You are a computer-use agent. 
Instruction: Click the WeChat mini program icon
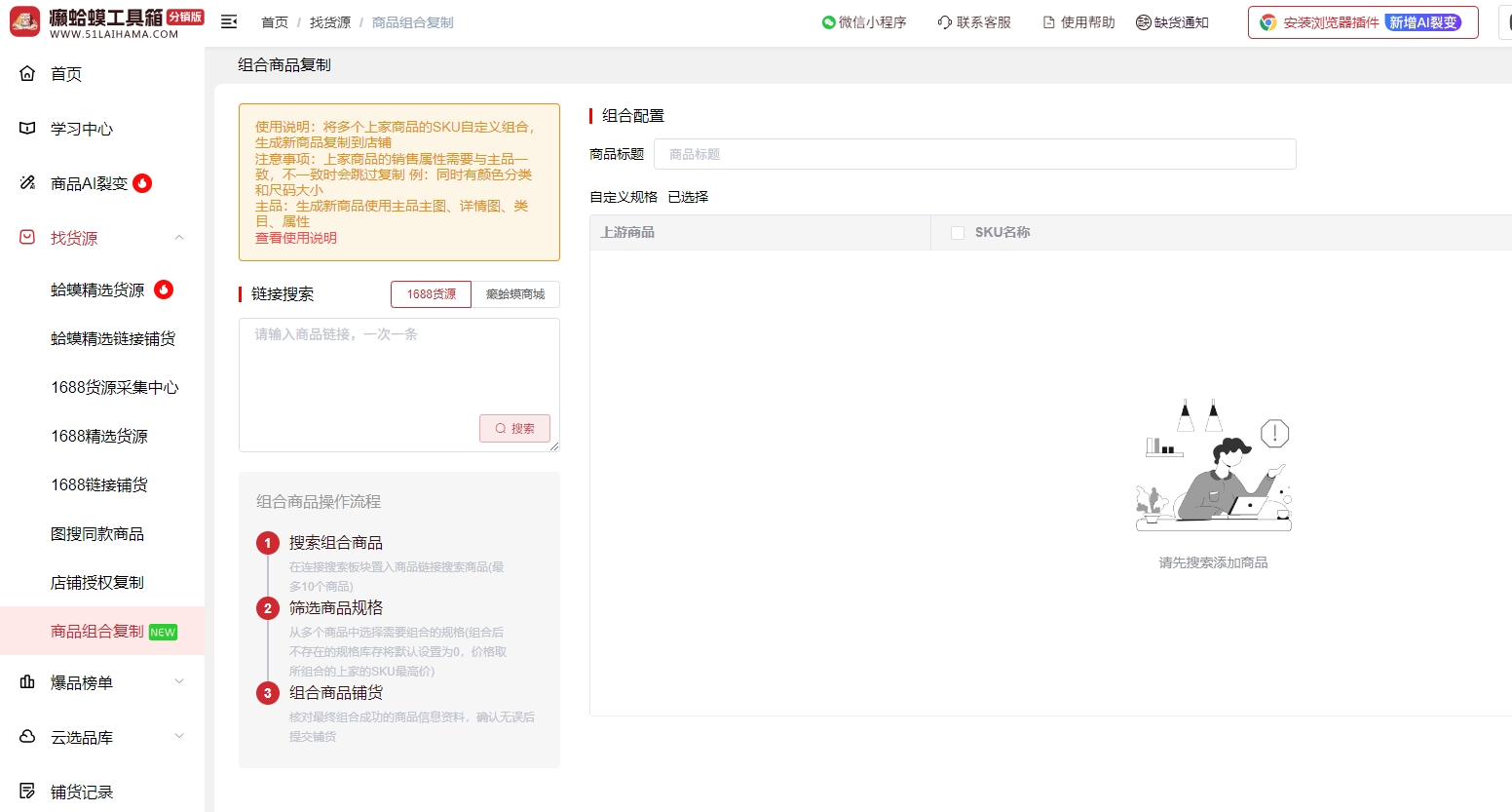[x=829, y=22]
